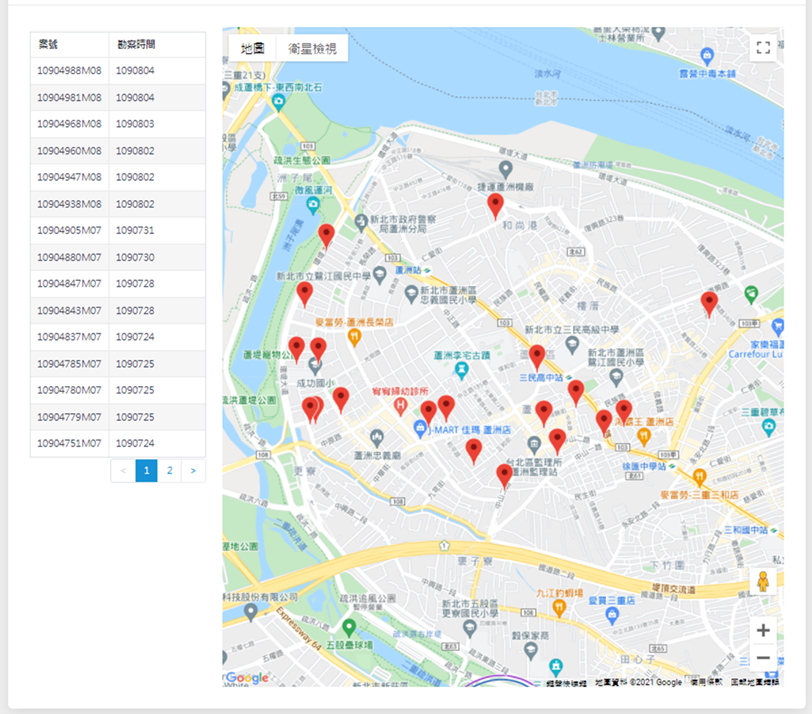The height and width of the screenshot is (714, 812).
Task: Click 宥宥婦幼診所 hospital icon
Action: coord(400,405)
